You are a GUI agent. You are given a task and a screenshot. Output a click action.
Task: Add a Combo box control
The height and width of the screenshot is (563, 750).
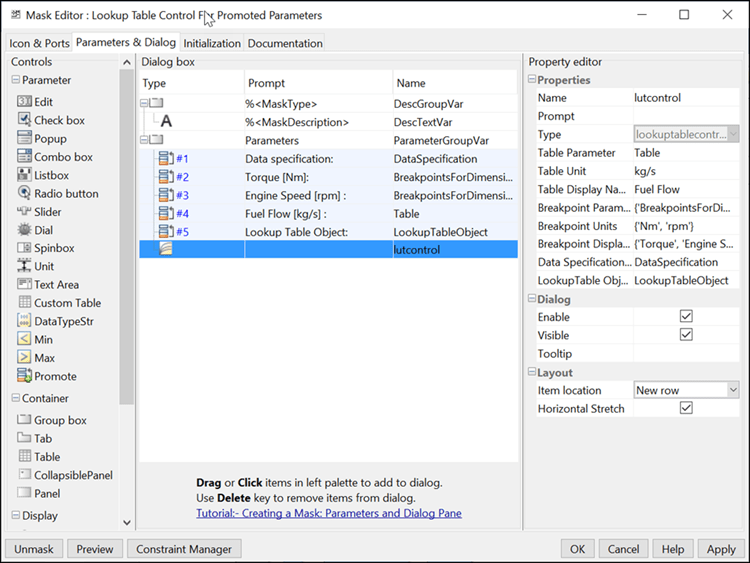[55, 156]
